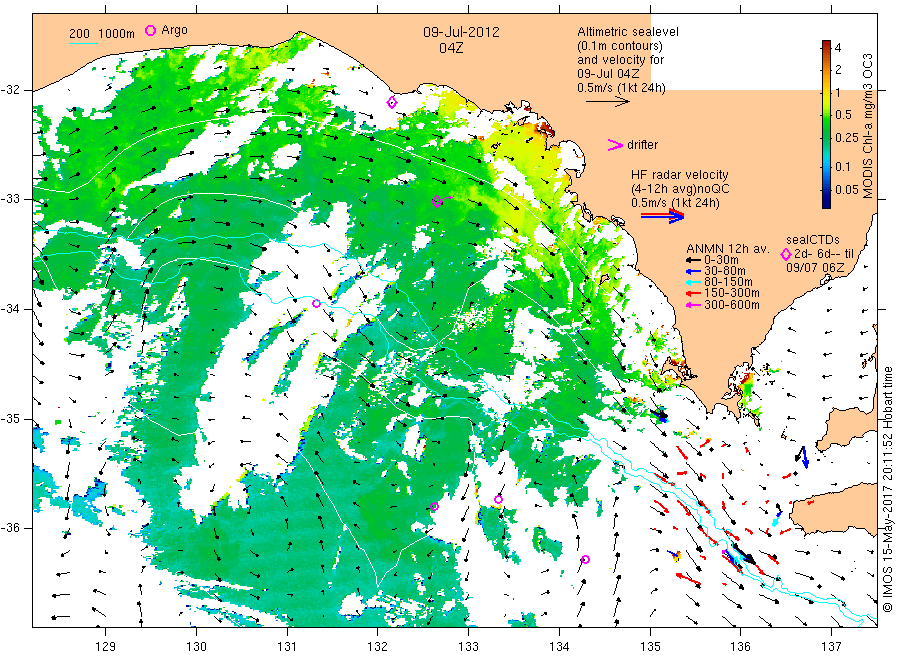Select the cyan 80-150m ANMN arrow
900x660 pixels.
693,282
